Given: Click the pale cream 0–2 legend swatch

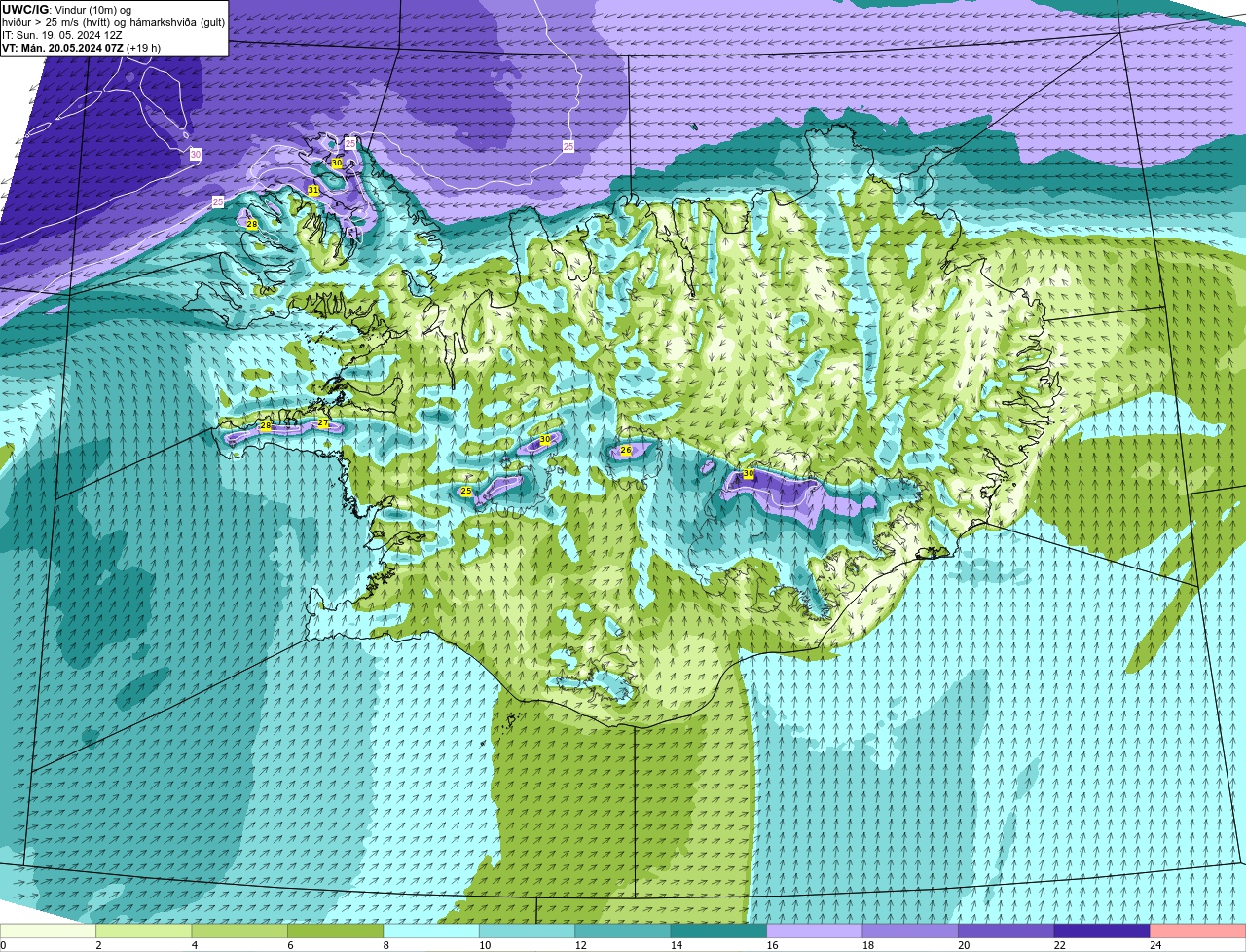Looking at the screenshot, I should pyautogui.click(x=48, y=932).
